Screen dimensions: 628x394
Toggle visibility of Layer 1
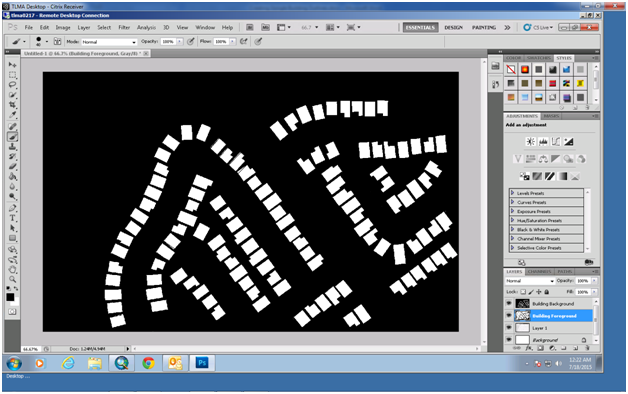coord(509,328)
